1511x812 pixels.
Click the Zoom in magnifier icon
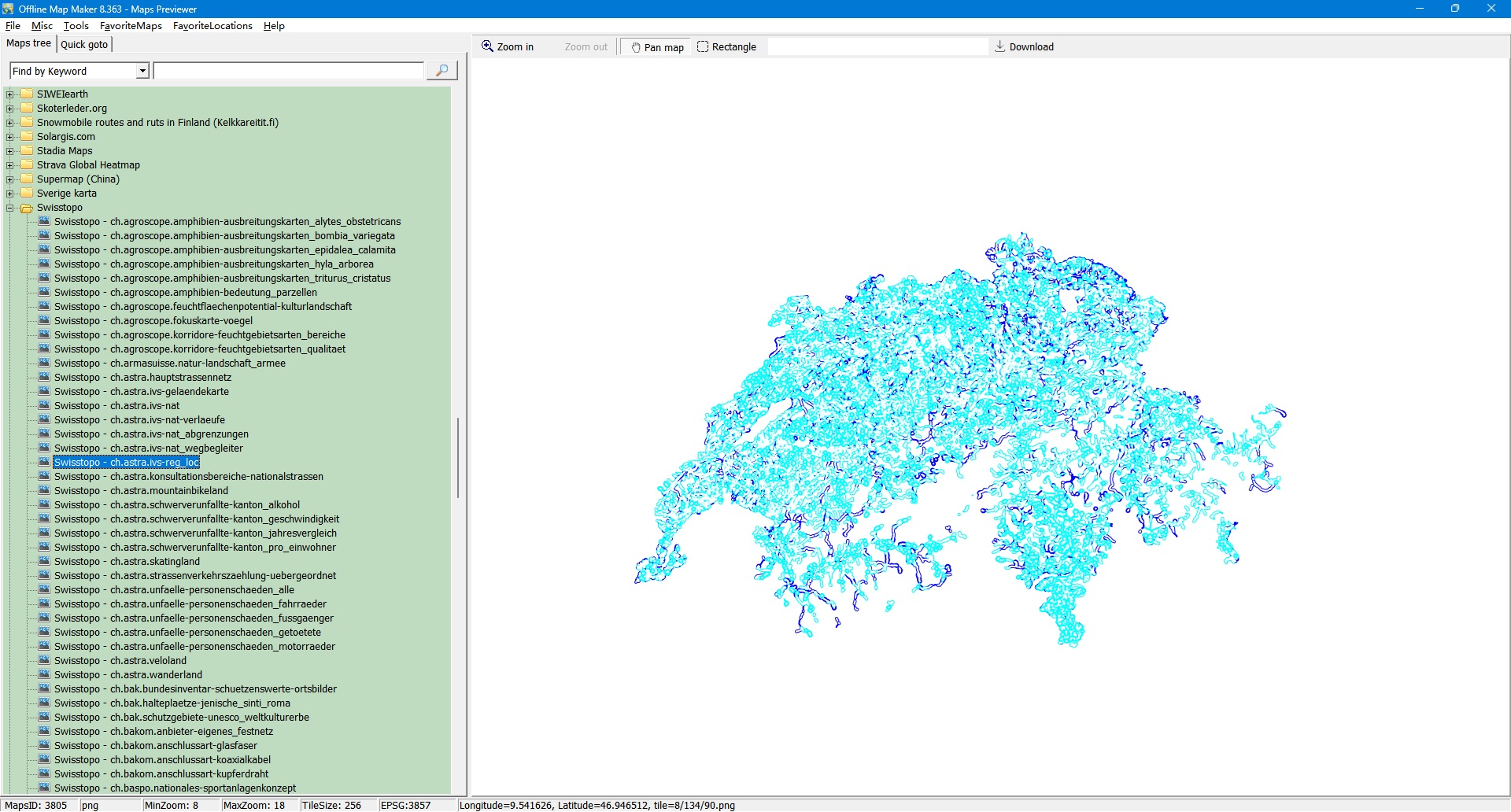[488, 46]
